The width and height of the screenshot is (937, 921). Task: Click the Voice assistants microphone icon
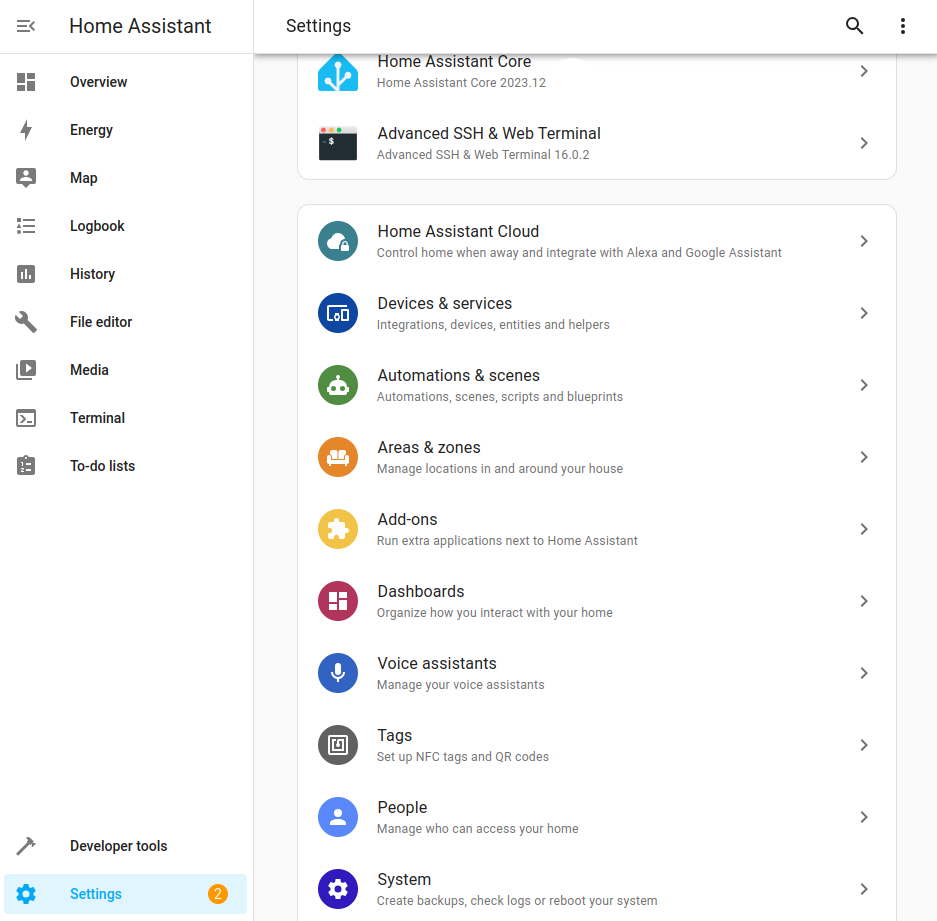338,673
